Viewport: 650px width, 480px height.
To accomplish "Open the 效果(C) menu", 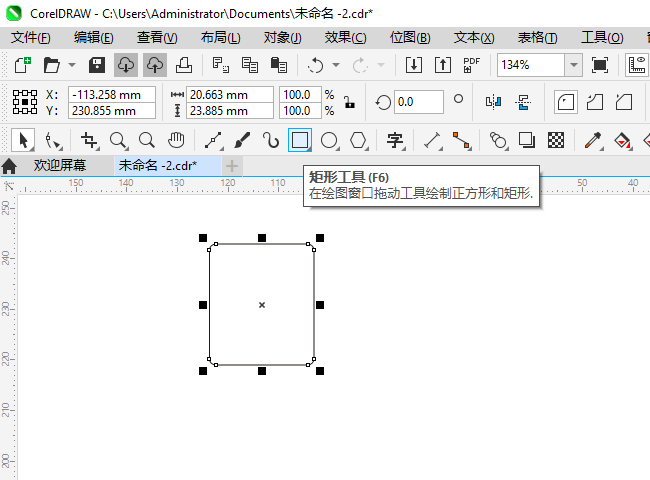I will click(345, 38).
